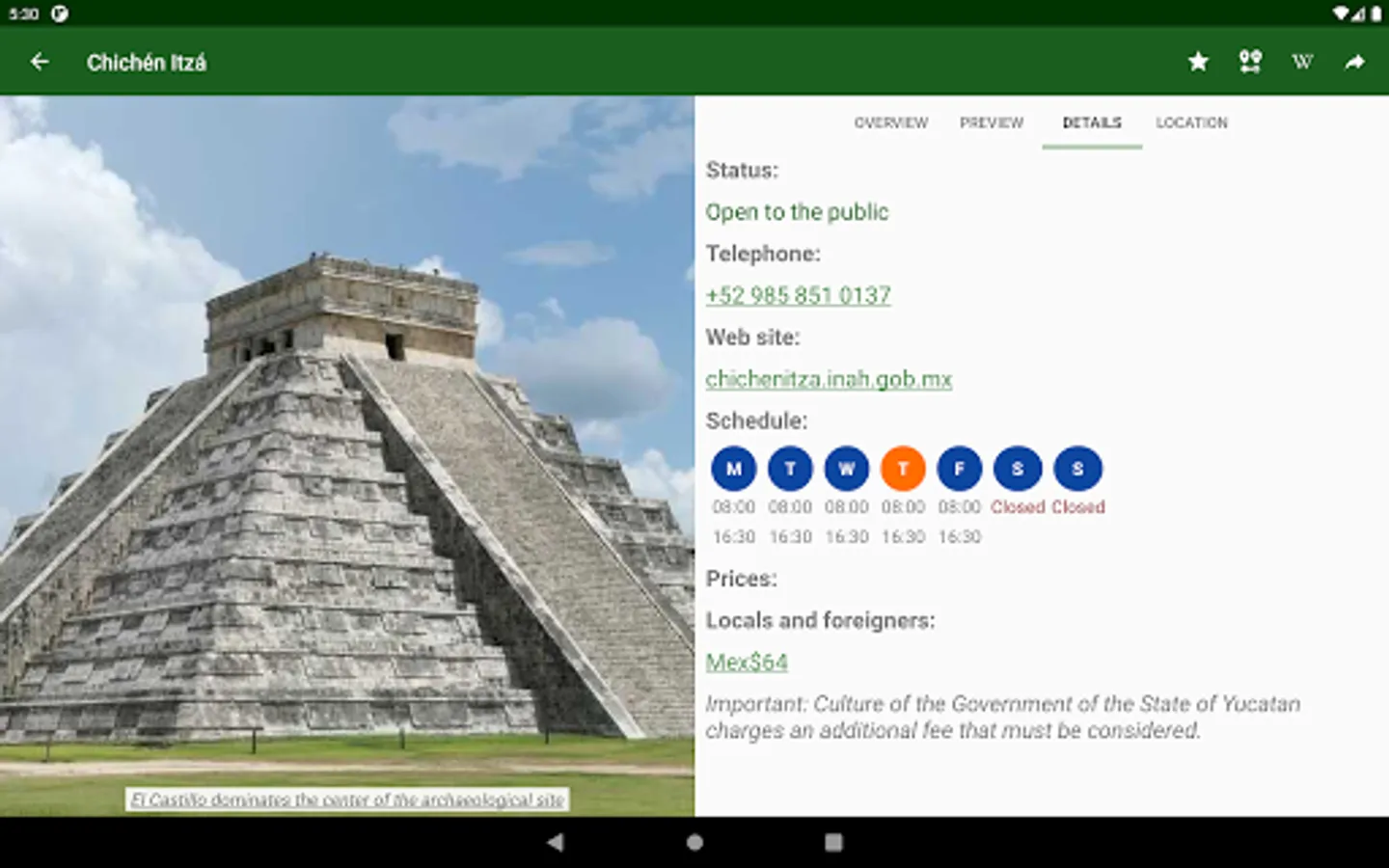Tap the 'Schedule:' label

[x=756, y=420]
